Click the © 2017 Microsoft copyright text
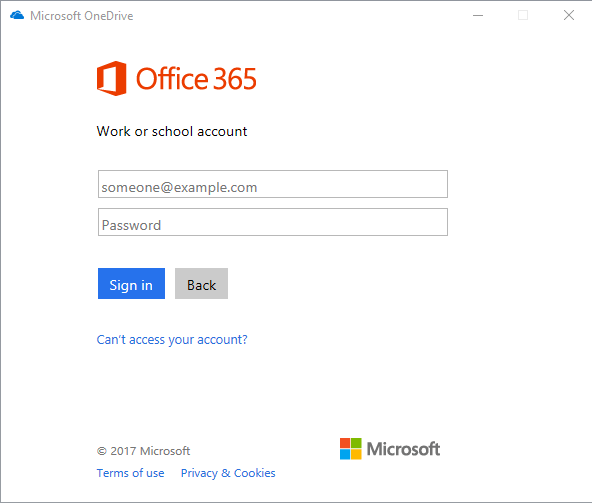The height and width of the screenshot is (503, 592). point(143,451)
